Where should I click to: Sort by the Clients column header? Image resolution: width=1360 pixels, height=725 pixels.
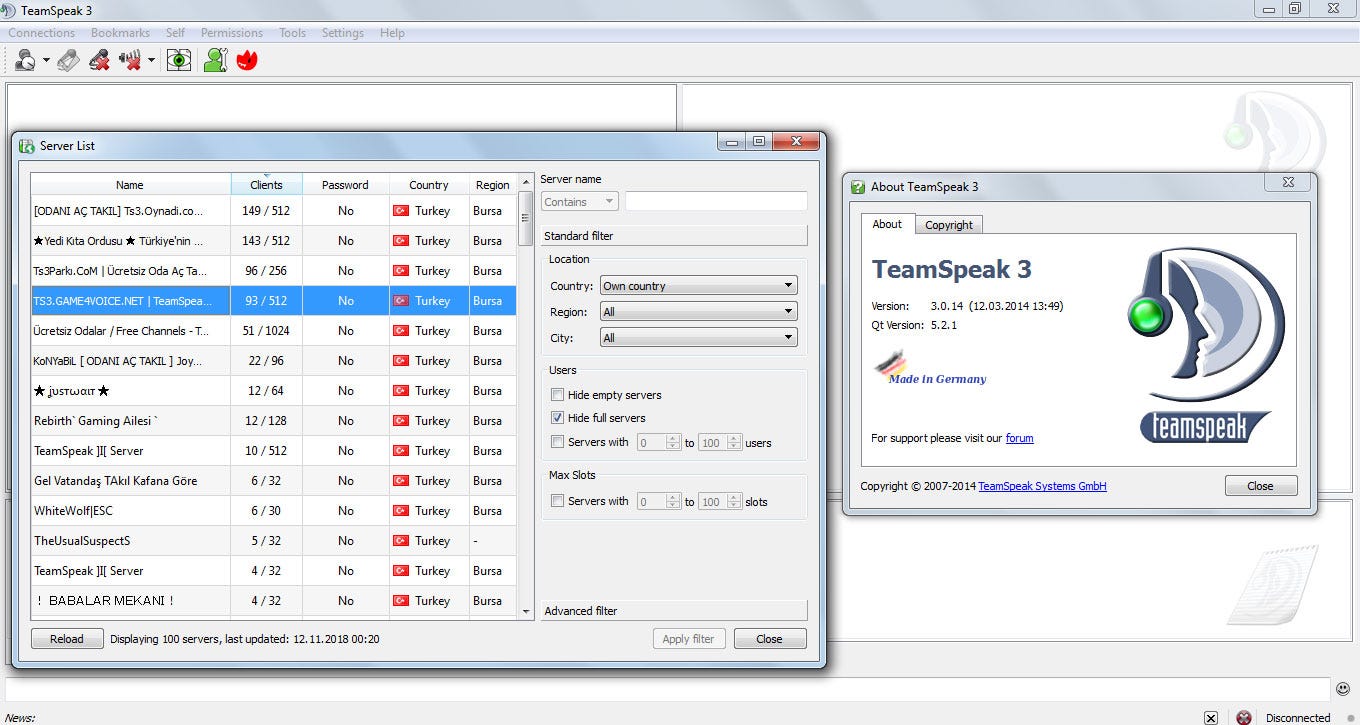266,185
